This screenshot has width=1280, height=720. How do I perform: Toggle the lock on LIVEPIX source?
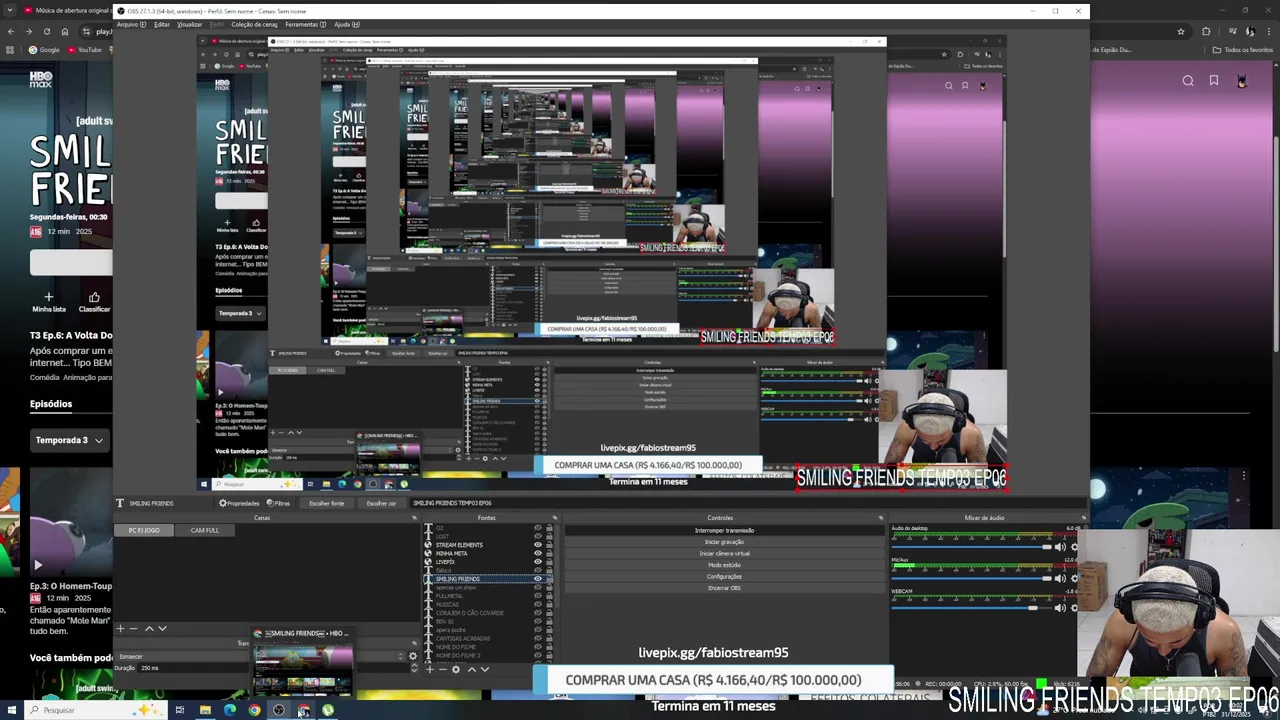(x=549, y=562)
